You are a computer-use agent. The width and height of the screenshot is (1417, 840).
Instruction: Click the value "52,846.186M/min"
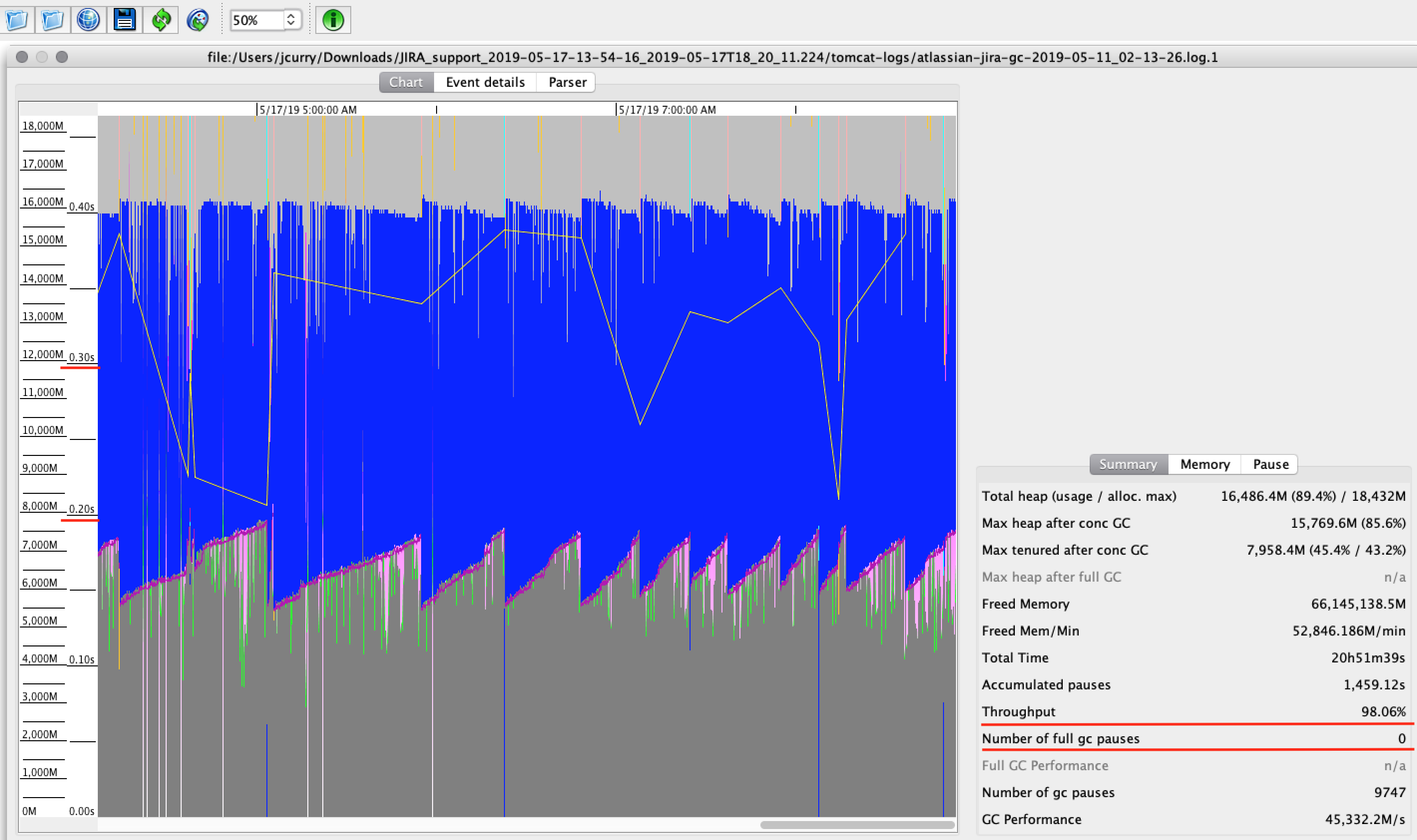pos(1349,630)
